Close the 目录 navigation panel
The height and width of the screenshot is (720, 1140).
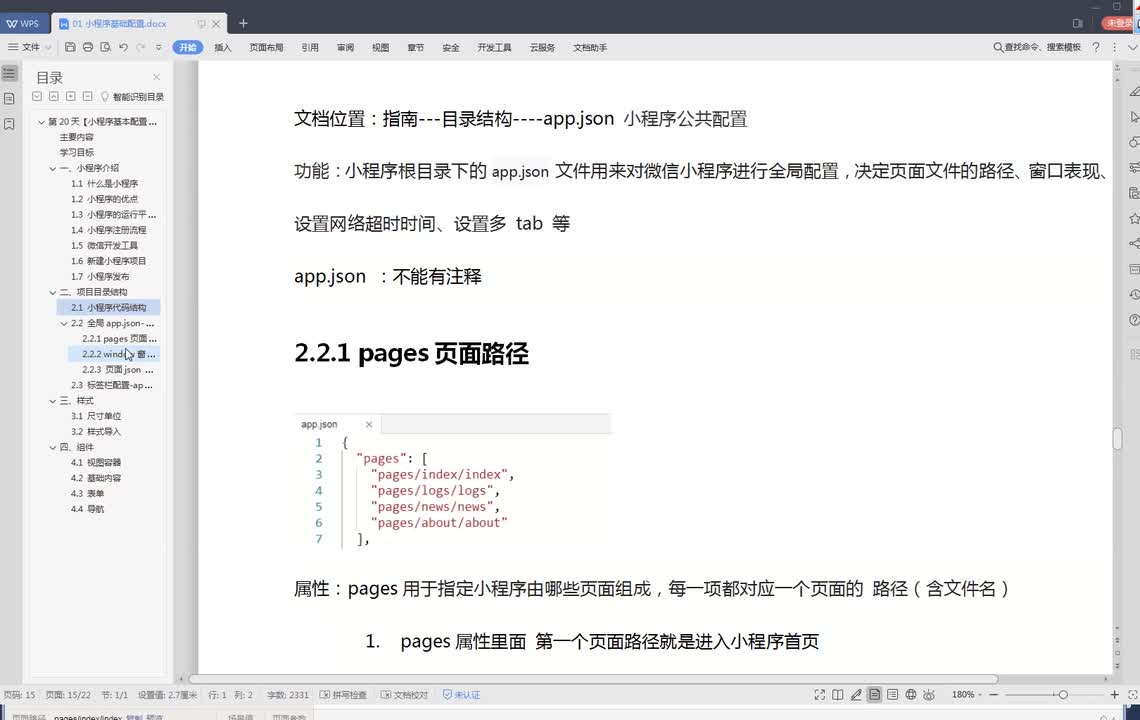156,77
